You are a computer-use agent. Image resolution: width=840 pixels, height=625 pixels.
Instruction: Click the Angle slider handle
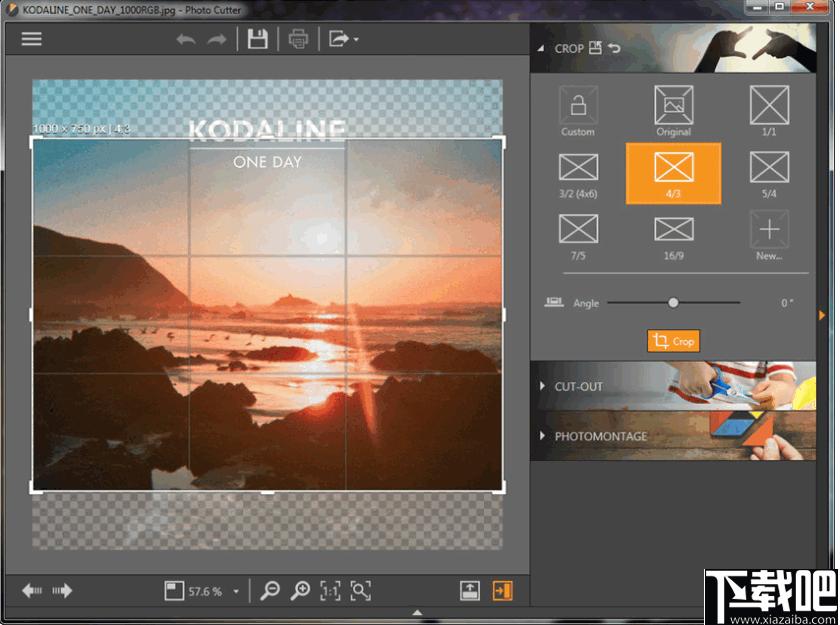coord(673,303)
